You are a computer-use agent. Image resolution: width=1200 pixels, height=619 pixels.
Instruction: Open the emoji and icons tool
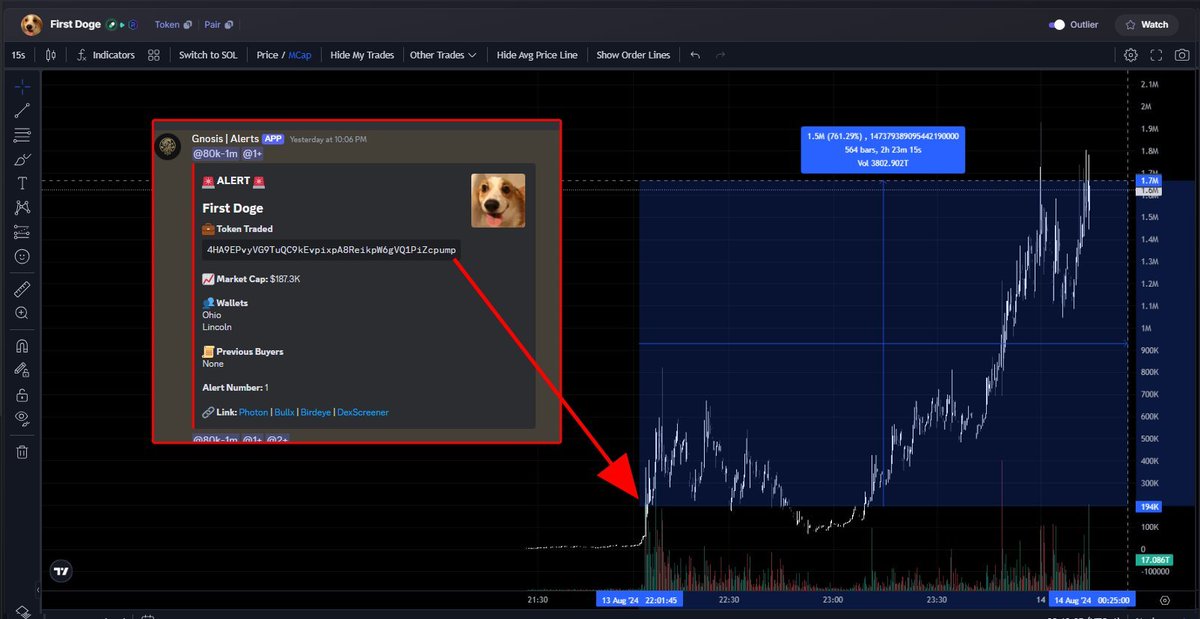[x=22, y=257]
